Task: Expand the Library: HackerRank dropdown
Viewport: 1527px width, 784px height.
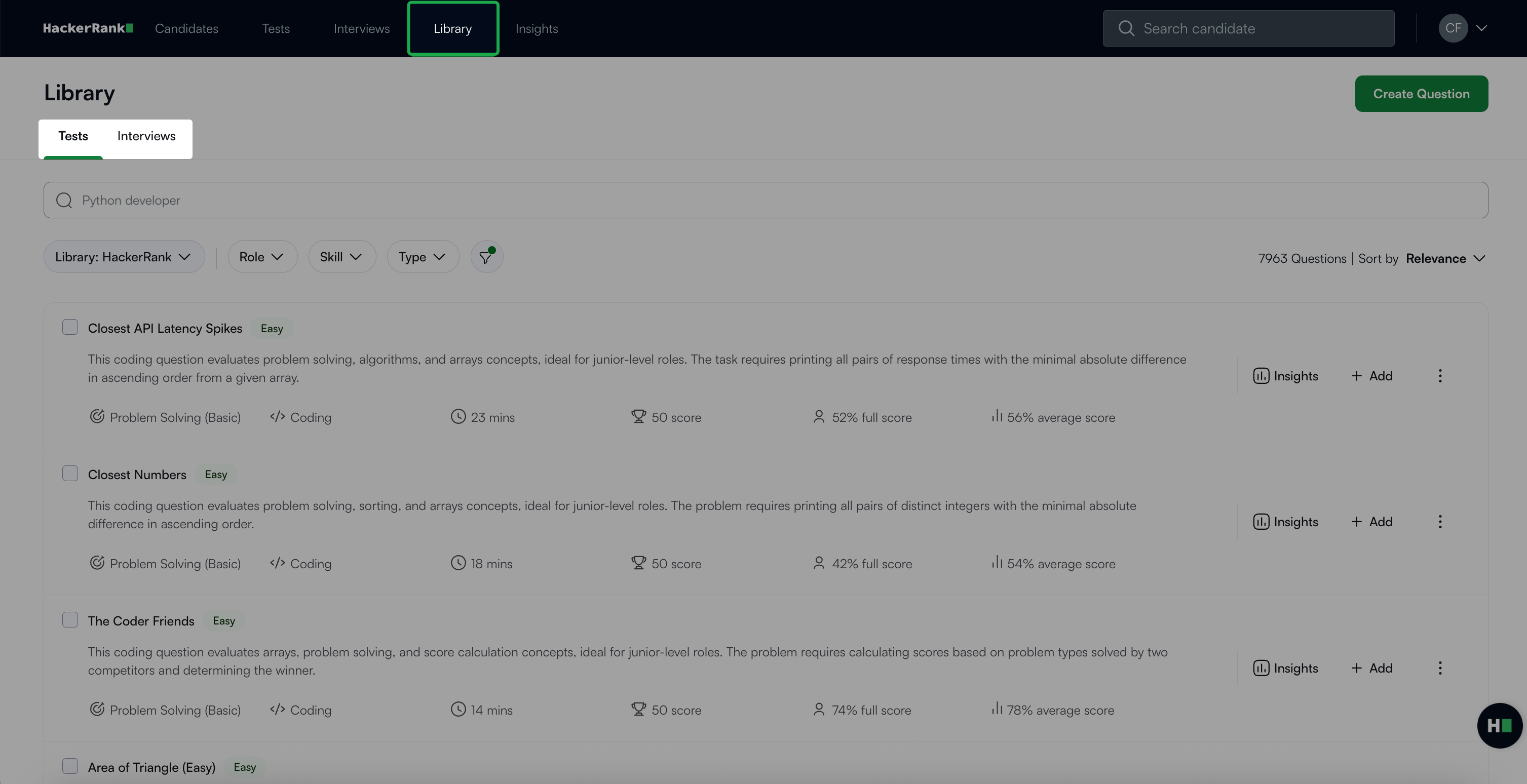Action: tap(123, 257)
